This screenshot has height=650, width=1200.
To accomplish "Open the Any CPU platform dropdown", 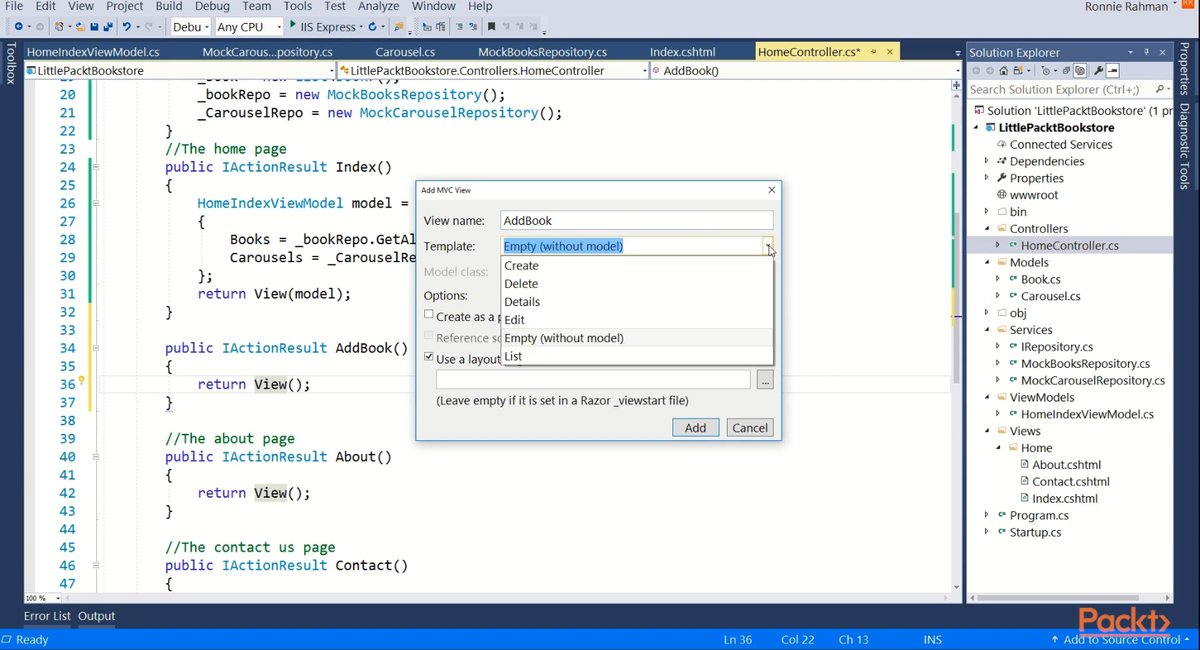I will (279, 27).
